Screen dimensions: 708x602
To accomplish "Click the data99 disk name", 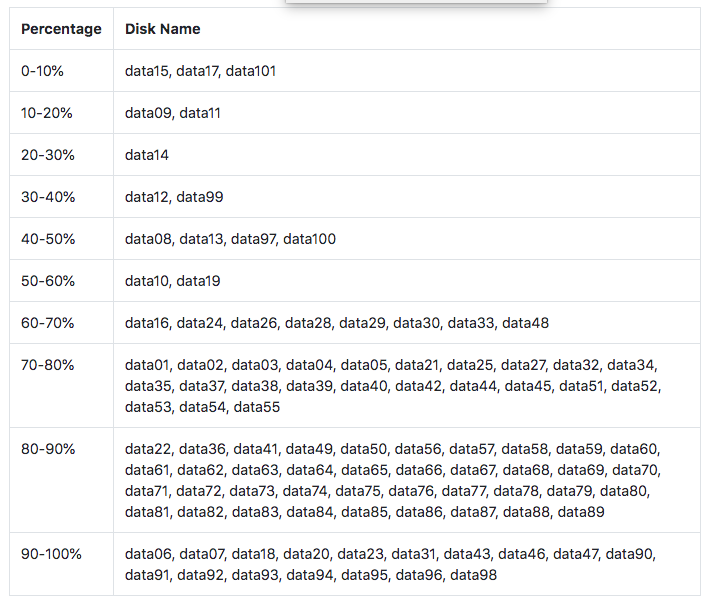I will click(200, 197).
